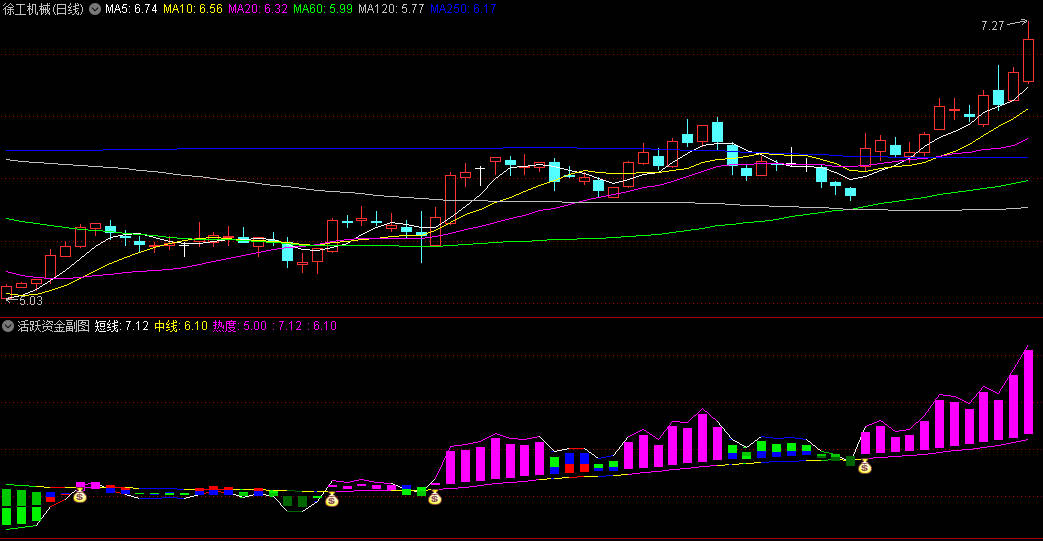Viewport: 1043px width, 541px height.
Task: Click the second money bag icon from left
Action: pyautogui.click(x=331, y=499)
